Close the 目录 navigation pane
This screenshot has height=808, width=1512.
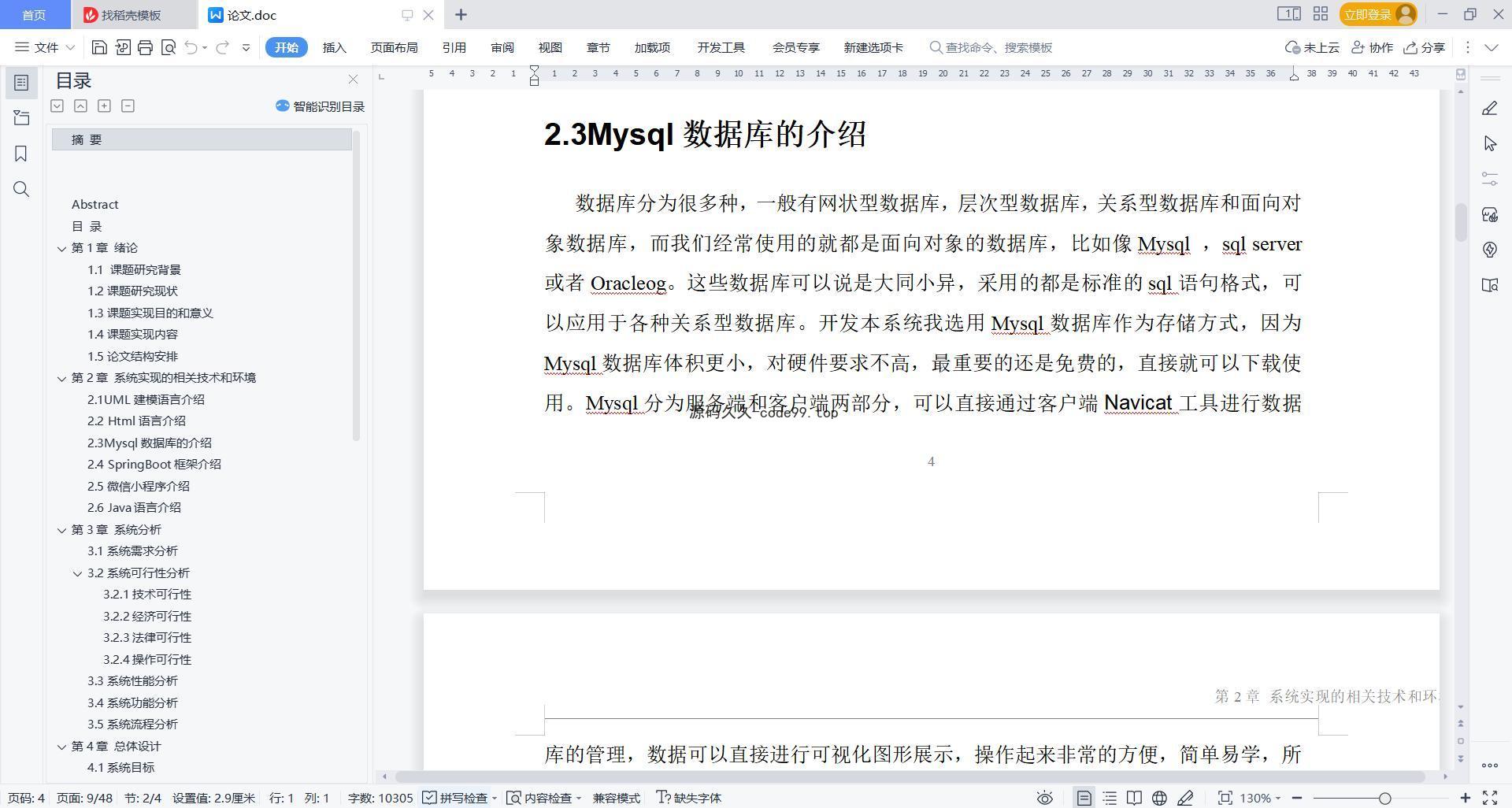pyautogui.click(x=353, y=80)
